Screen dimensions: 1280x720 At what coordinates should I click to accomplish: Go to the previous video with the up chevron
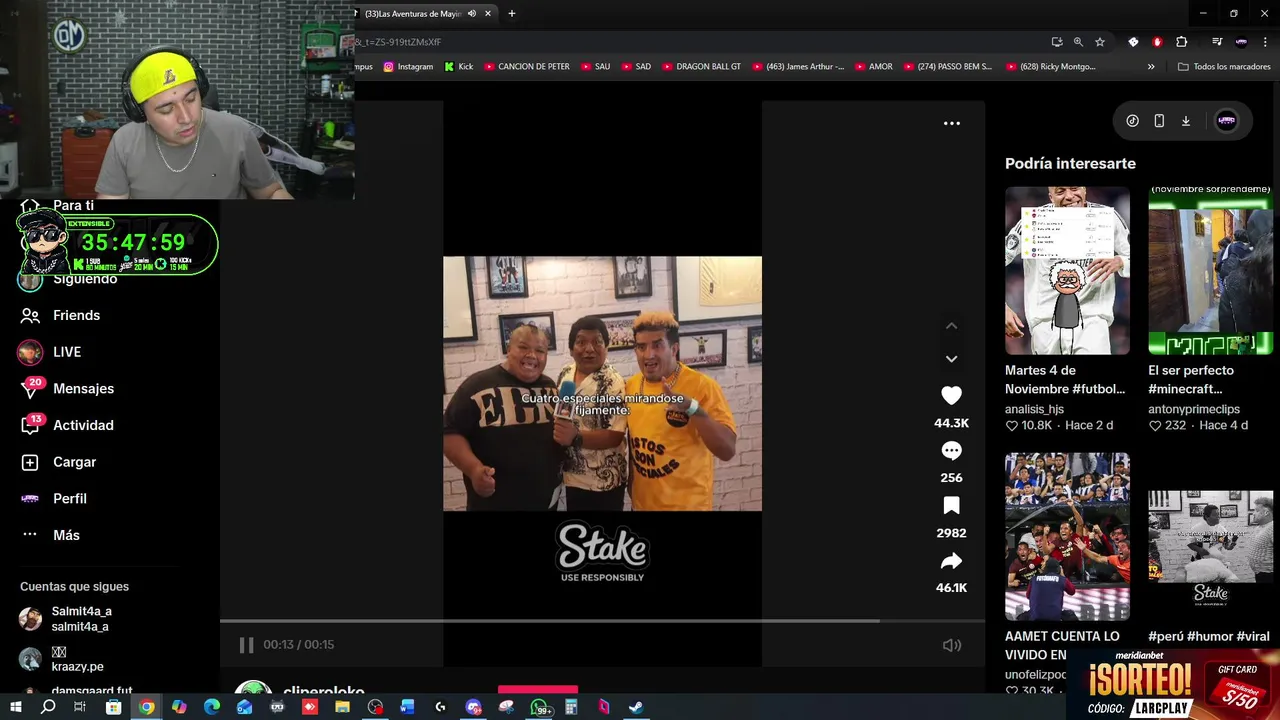pyautogui.click(x=951, y=326)
